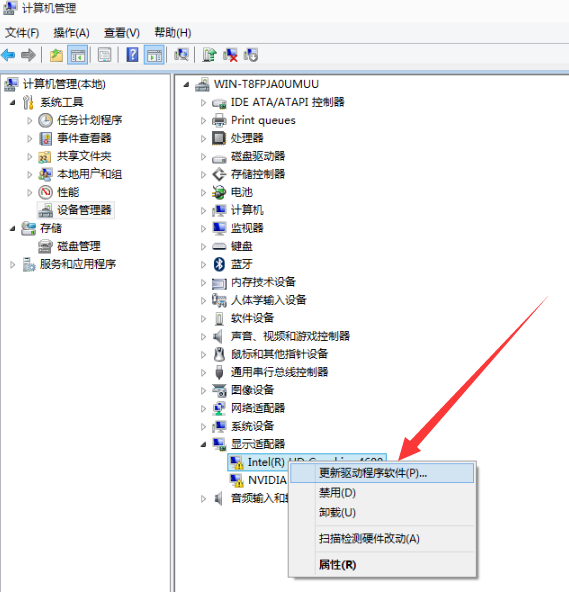This screenshot has height=592, width=569.
Task: Select 磁盘管理 in the left tree
Action: point(79,246)
